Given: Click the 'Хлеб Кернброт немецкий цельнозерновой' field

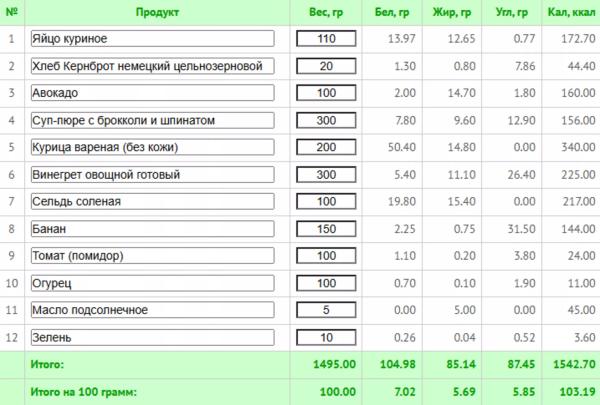Looking at the screenshot, I should click(x=153, y=66).
